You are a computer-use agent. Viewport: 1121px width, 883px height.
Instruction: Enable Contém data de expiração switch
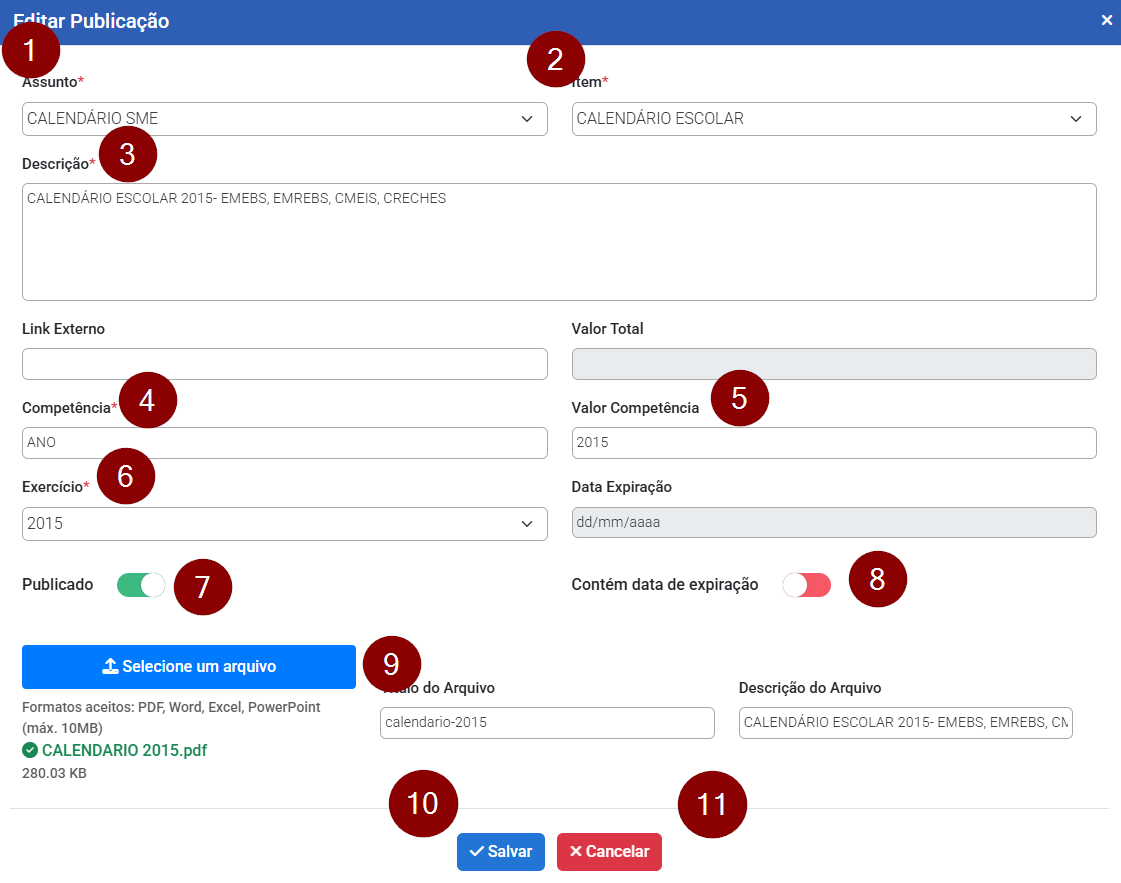coord(806,585)
